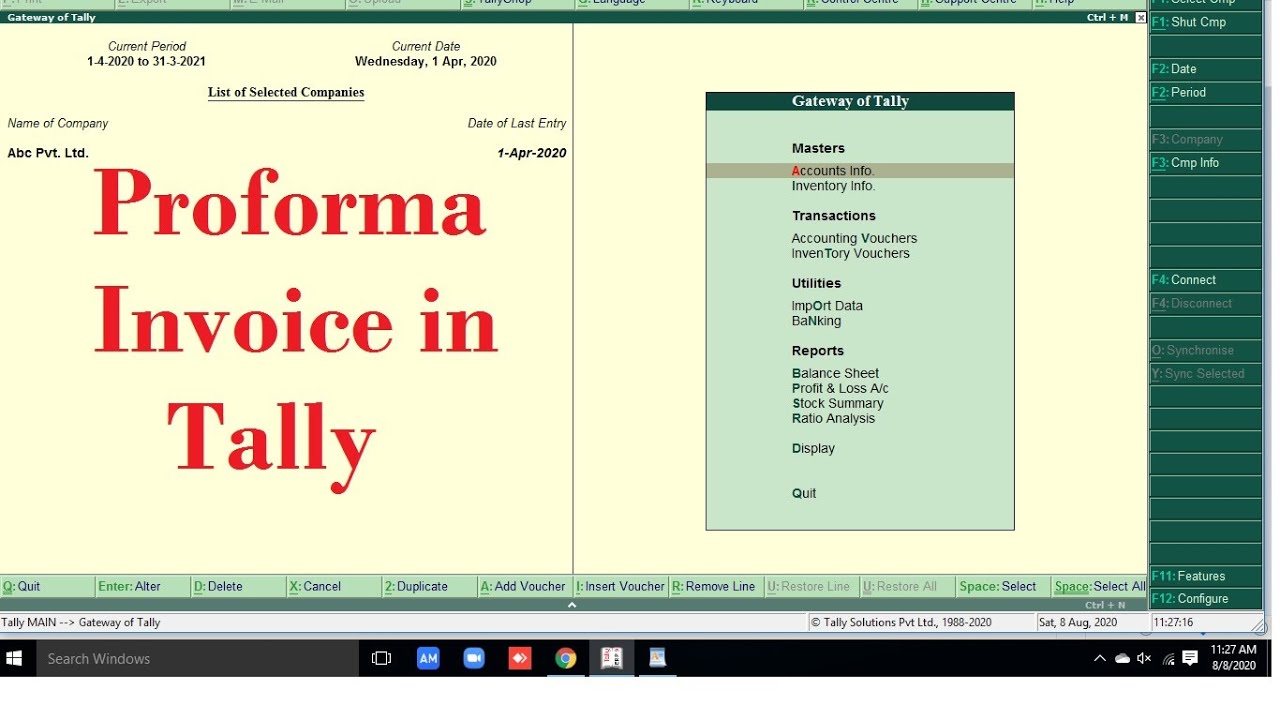The width and height of the screenshot is (1280, 720).
Task: Click F3: Company button
Action: coord(1205,139)
